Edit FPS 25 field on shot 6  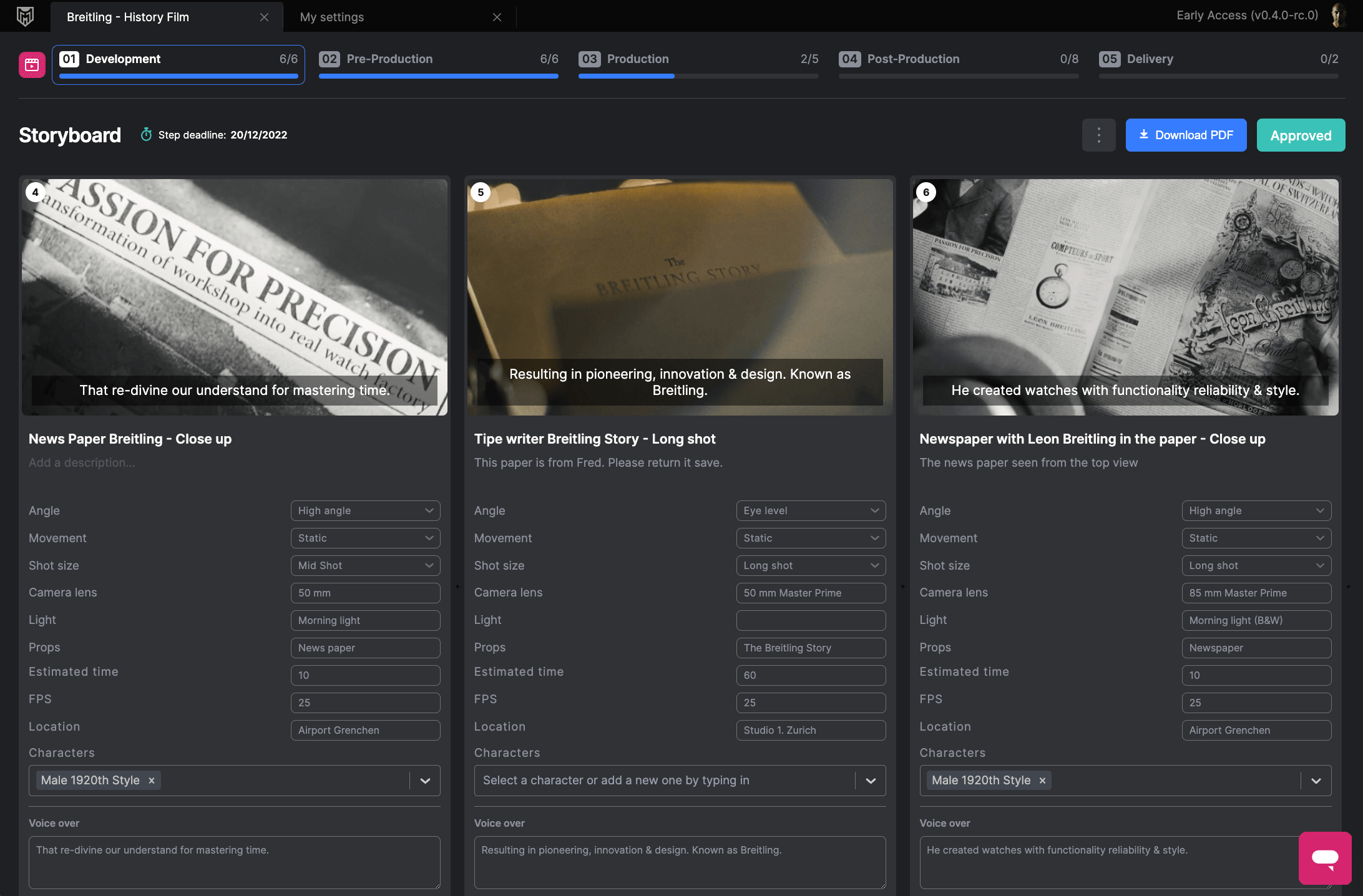1256,703
